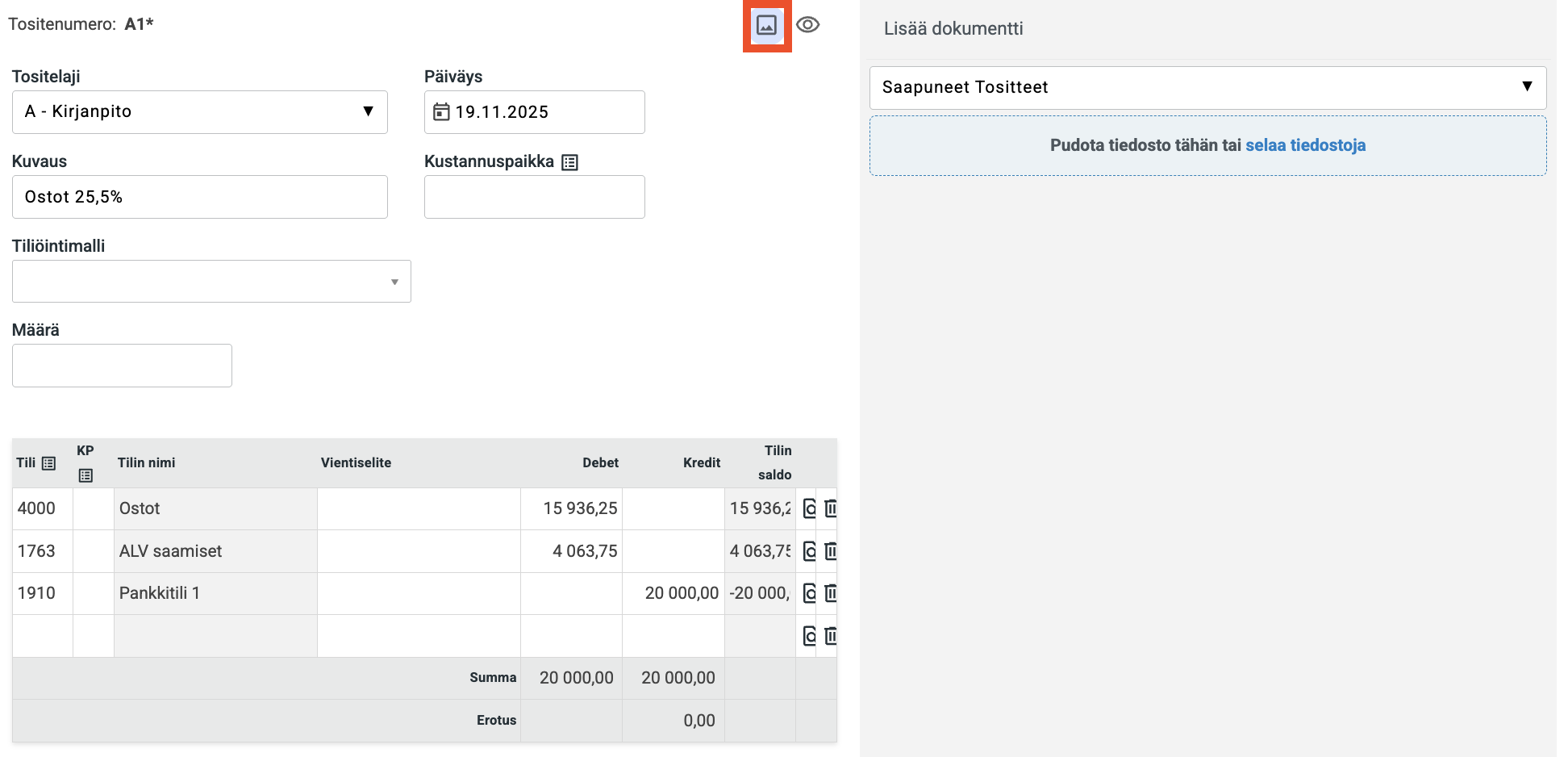The height and width of the screenshot is (757, 1568).
Task: Delete the empty last row
Action: 831,636
